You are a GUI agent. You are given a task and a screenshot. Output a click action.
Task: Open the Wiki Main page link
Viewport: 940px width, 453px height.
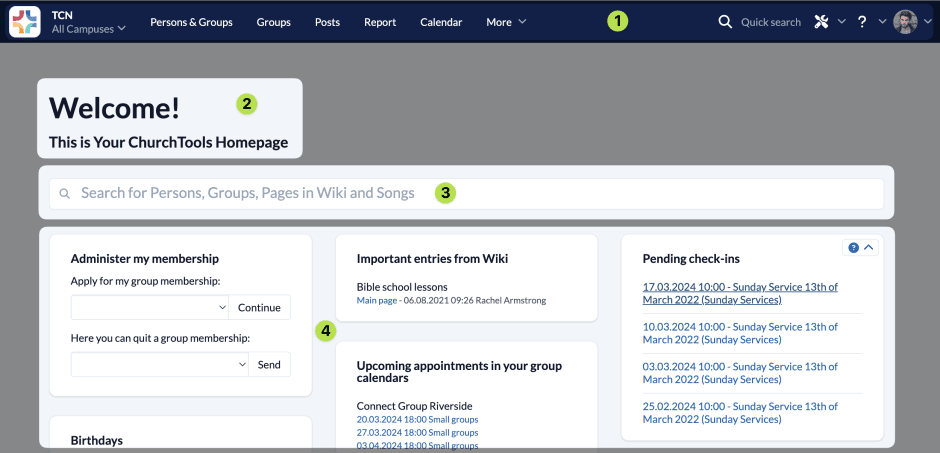pos(378,300)
